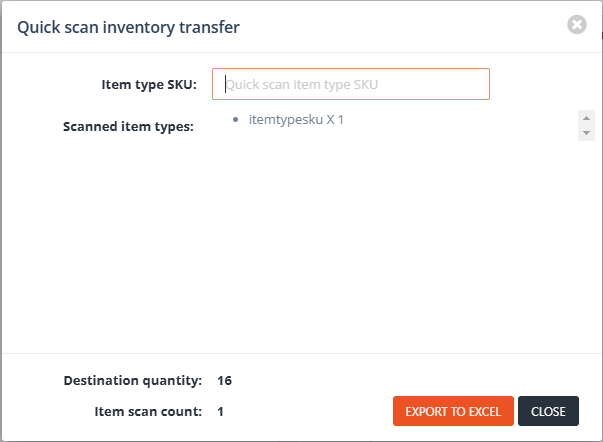603x442 pixels.
Task: Click the item scan count value 1
Action: [x=220, y=411]
